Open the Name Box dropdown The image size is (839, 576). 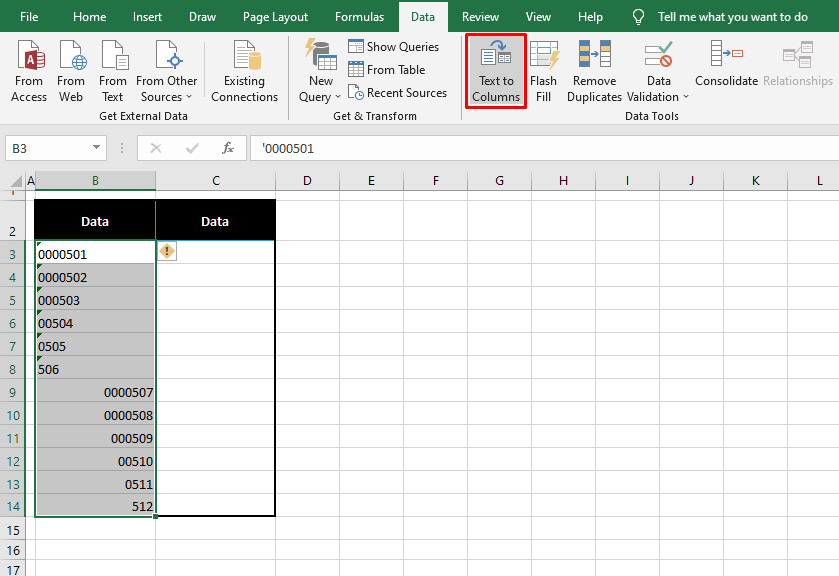(95, 147)
